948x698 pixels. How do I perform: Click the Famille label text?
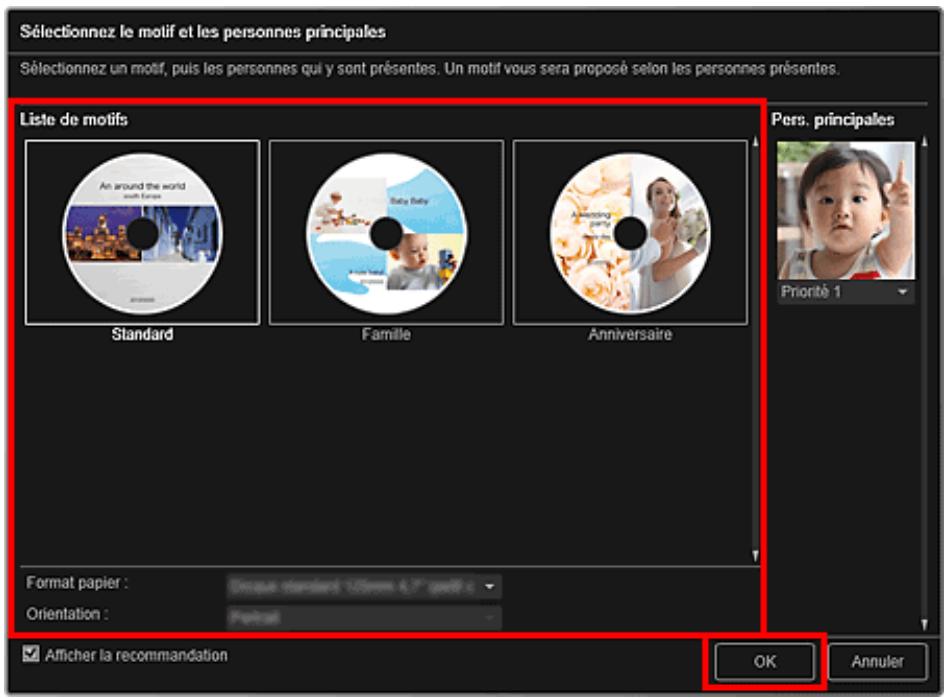point(386,335)
